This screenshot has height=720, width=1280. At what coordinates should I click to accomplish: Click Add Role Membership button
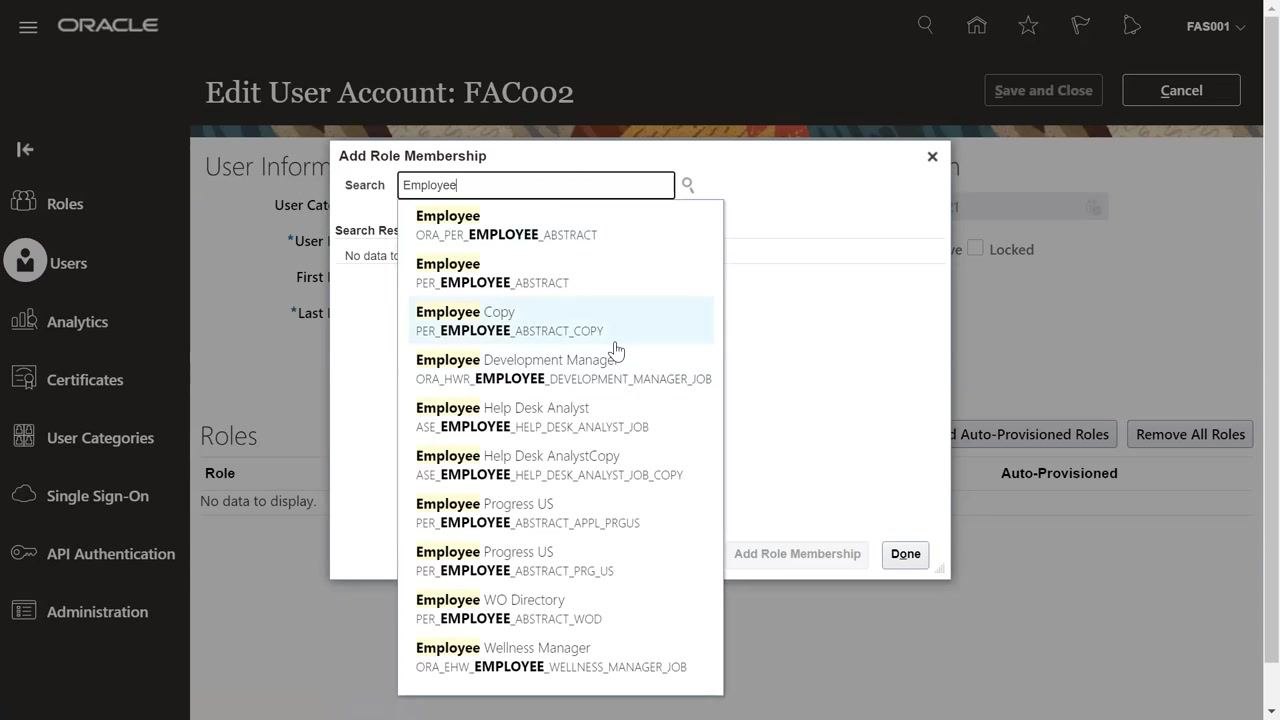pos(797,554)
